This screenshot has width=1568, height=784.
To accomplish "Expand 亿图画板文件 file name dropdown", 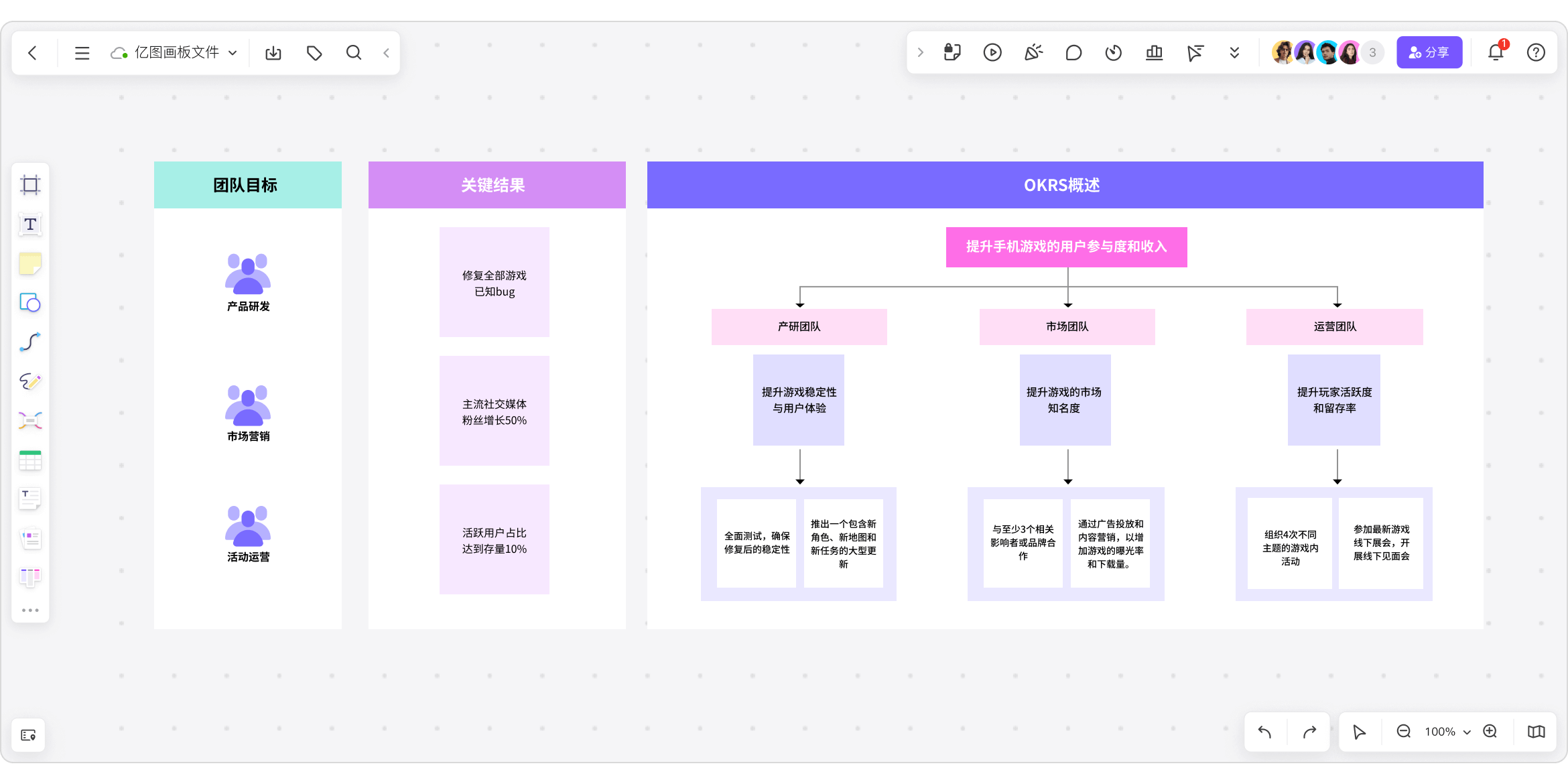I will coord(233,53).
